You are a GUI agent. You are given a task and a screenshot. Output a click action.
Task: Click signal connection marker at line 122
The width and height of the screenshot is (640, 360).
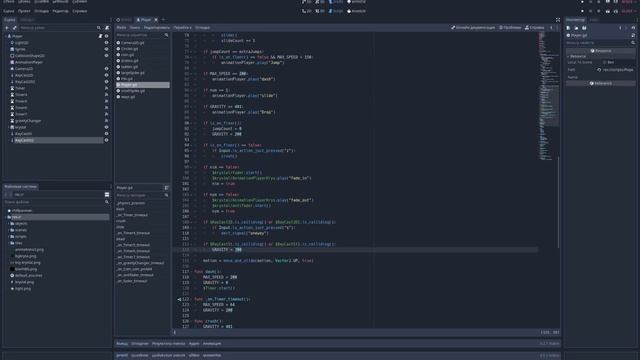point(179,299)
